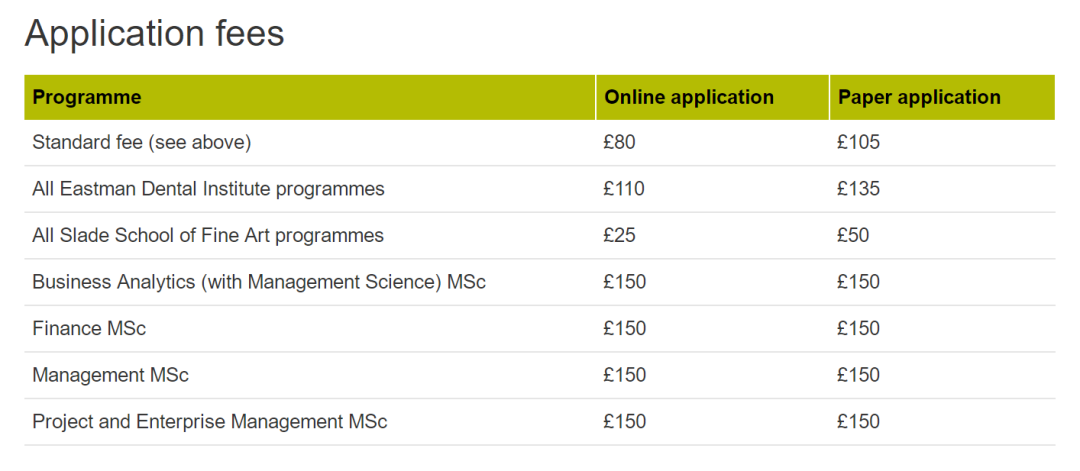Select Project and Enterprise Management MSc
This screenshot has width=1080, height=471.
coord(209,421)
